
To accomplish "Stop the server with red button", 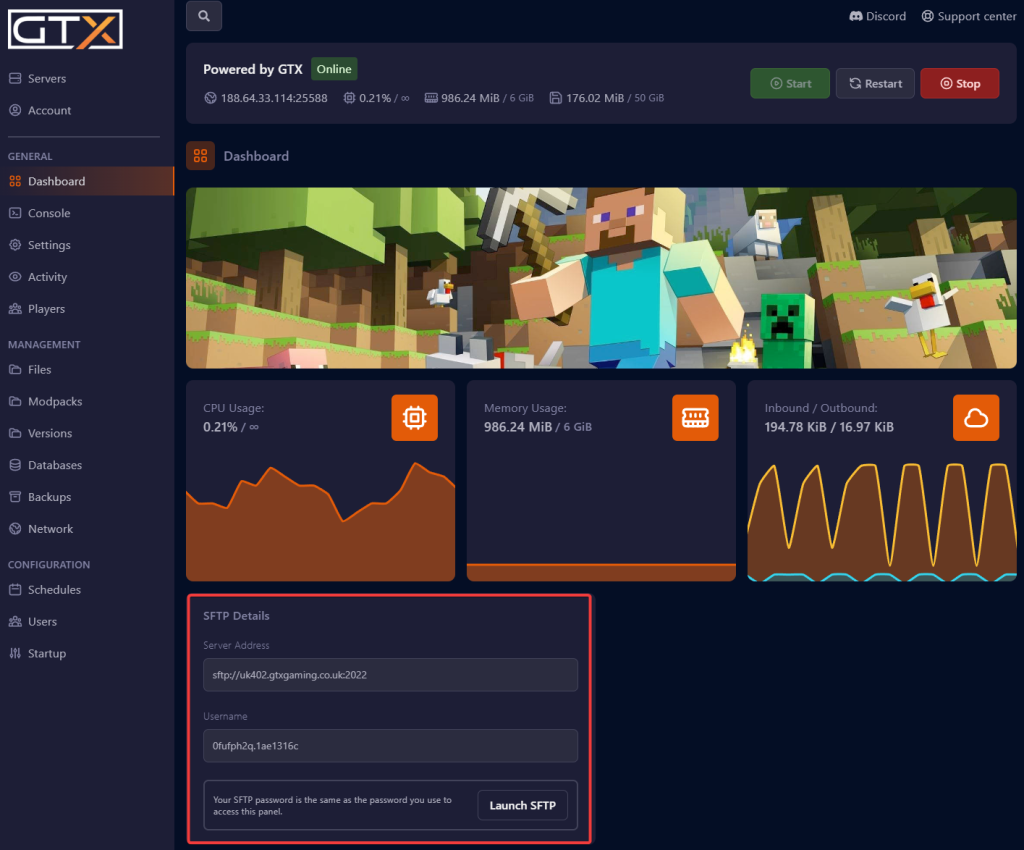I will [x=959, y=84].
